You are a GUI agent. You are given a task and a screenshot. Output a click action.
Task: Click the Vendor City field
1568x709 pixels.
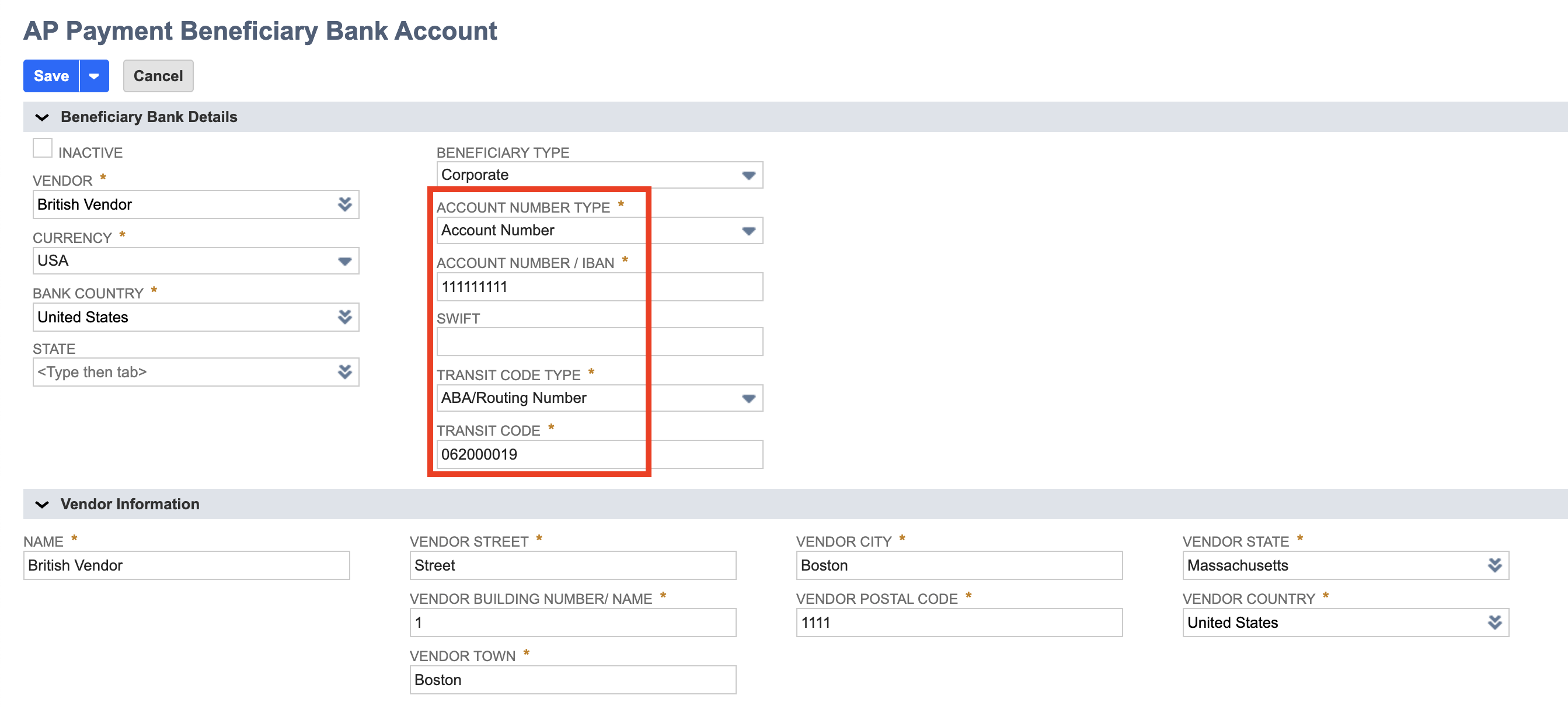(x=959, y=565)
